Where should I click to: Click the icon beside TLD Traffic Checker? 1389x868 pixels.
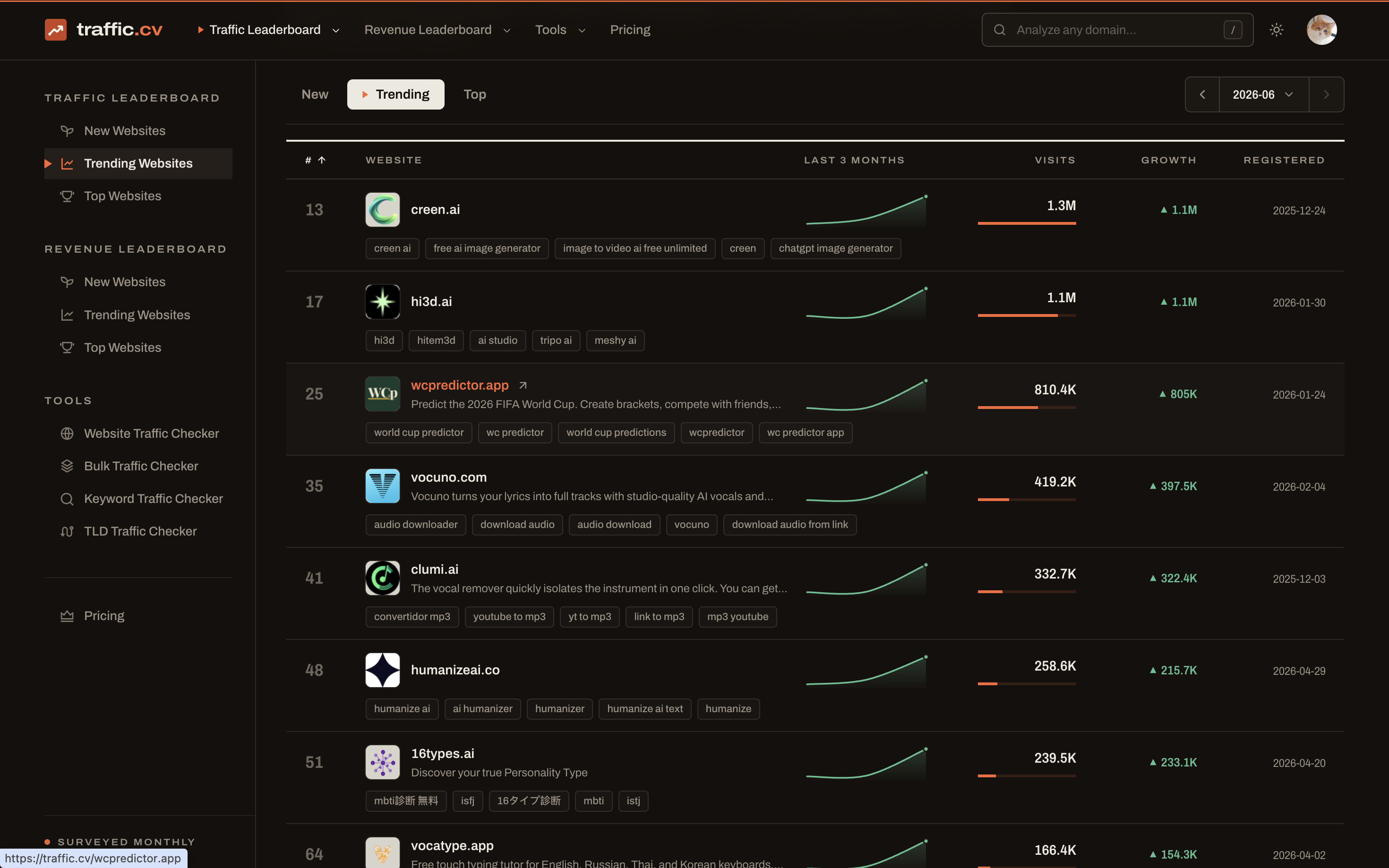[x=67, y=532]
